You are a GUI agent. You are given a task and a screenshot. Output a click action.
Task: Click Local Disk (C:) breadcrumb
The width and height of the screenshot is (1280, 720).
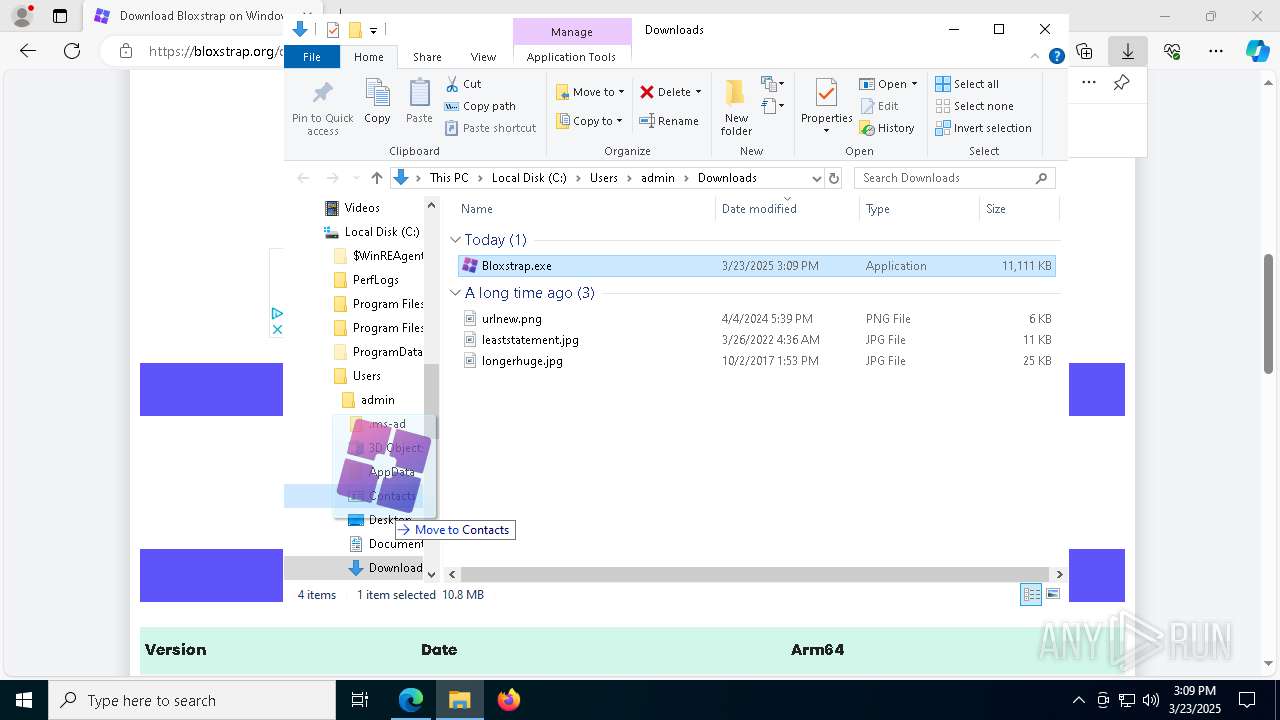click(529, 178)
